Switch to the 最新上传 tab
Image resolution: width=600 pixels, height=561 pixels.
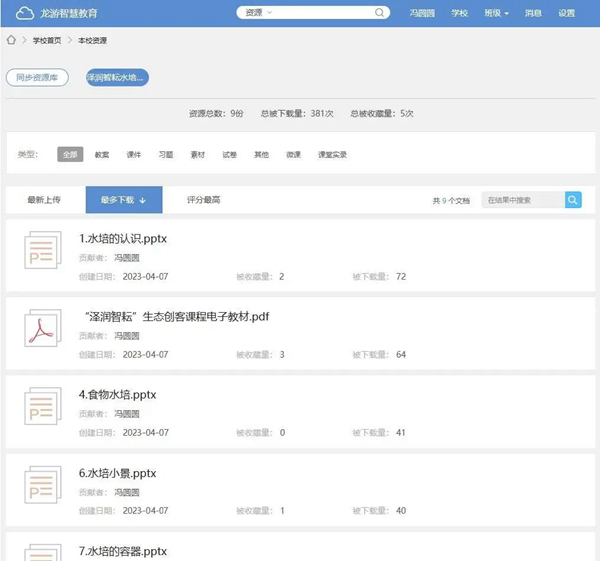(x=44, y=200)
